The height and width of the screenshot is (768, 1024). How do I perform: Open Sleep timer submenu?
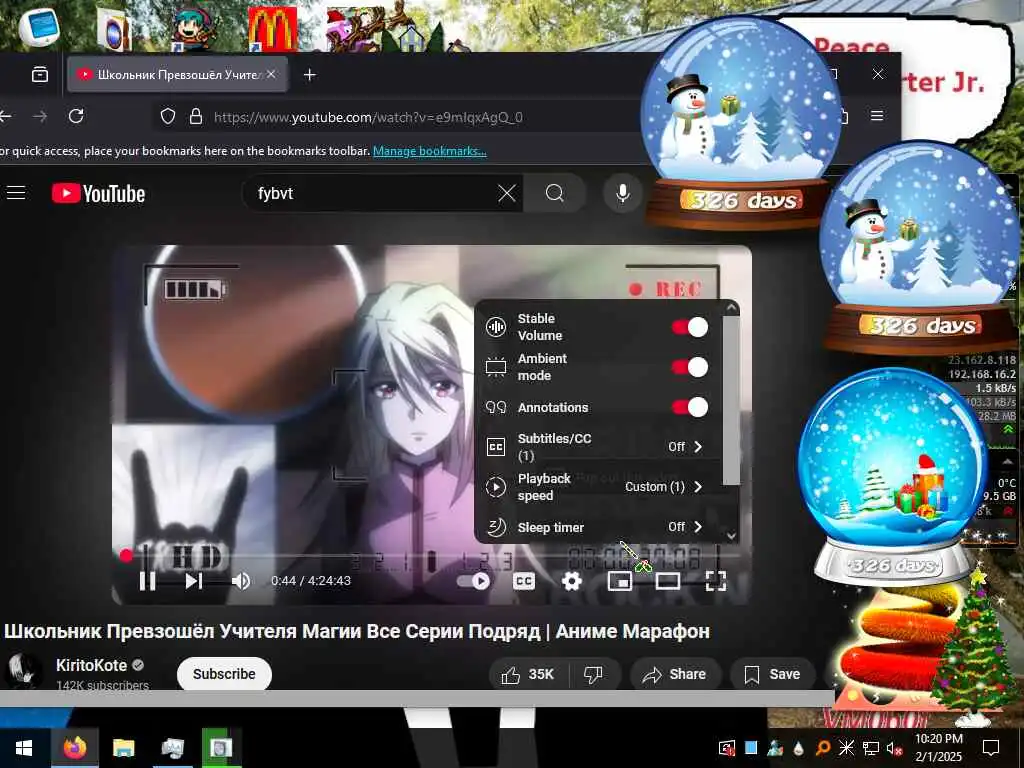coord(600,527)
